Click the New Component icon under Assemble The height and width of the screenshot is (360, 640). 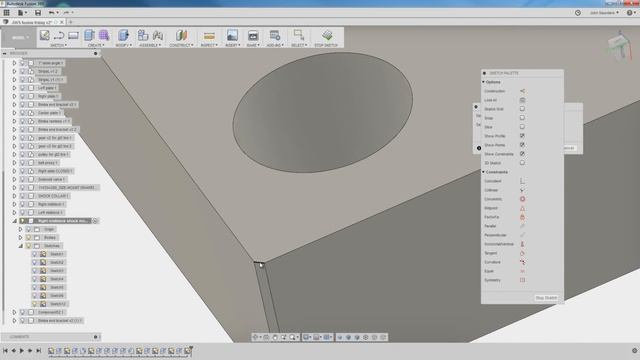tap(142, 35)
